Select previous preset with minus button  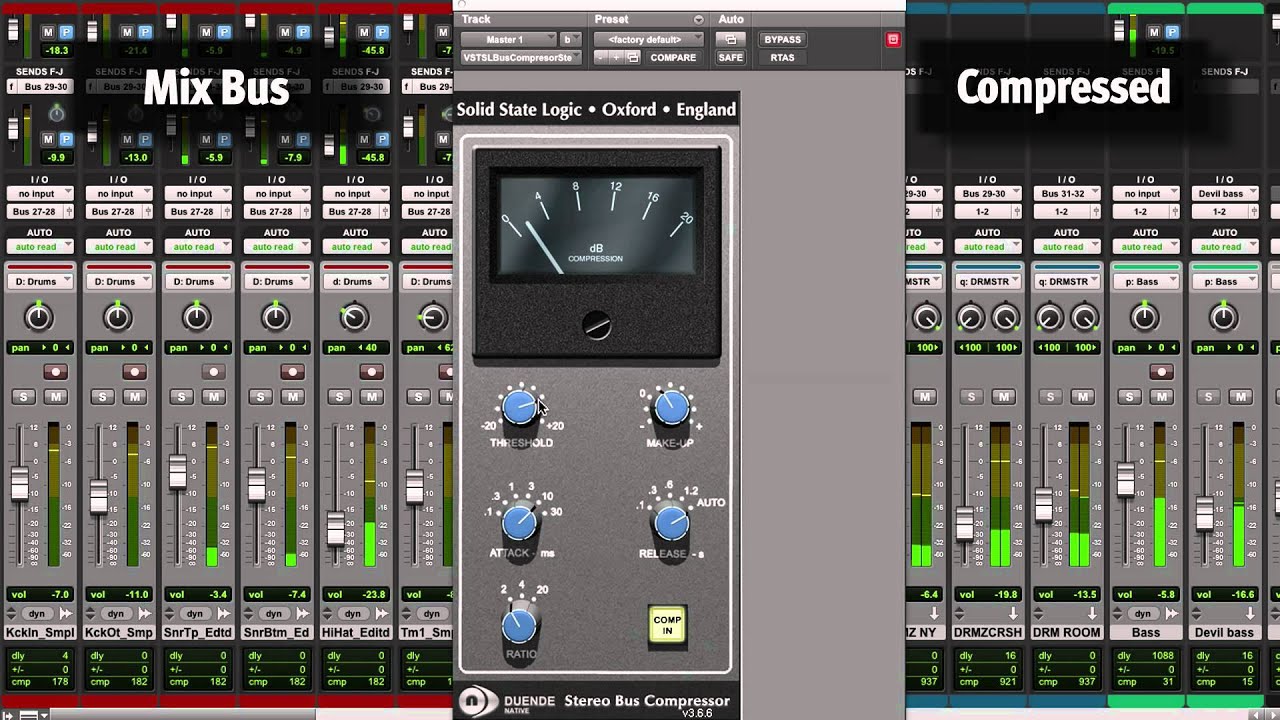[601, 58]
